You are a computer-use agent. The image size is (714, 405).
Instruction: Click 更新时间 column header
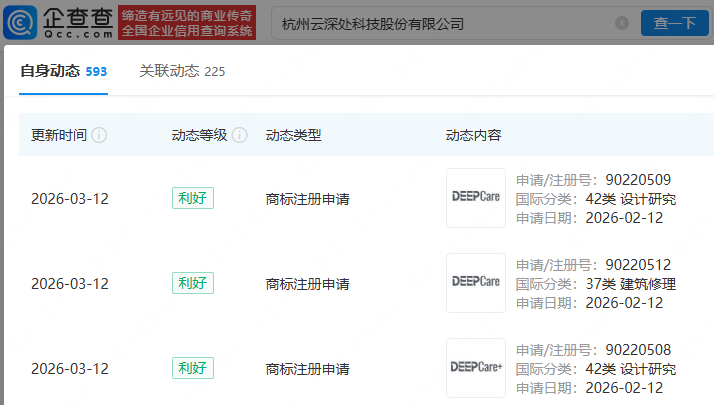click(x=59, y=135)
